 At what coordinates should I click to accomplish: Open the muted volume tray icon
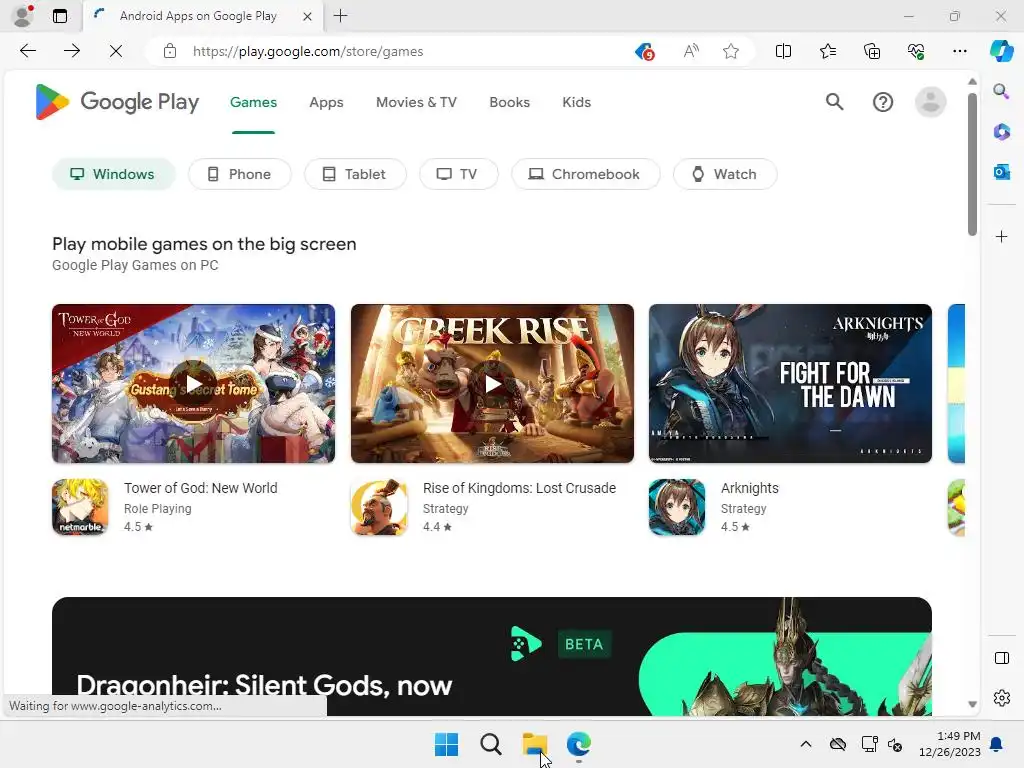(895, 744)
